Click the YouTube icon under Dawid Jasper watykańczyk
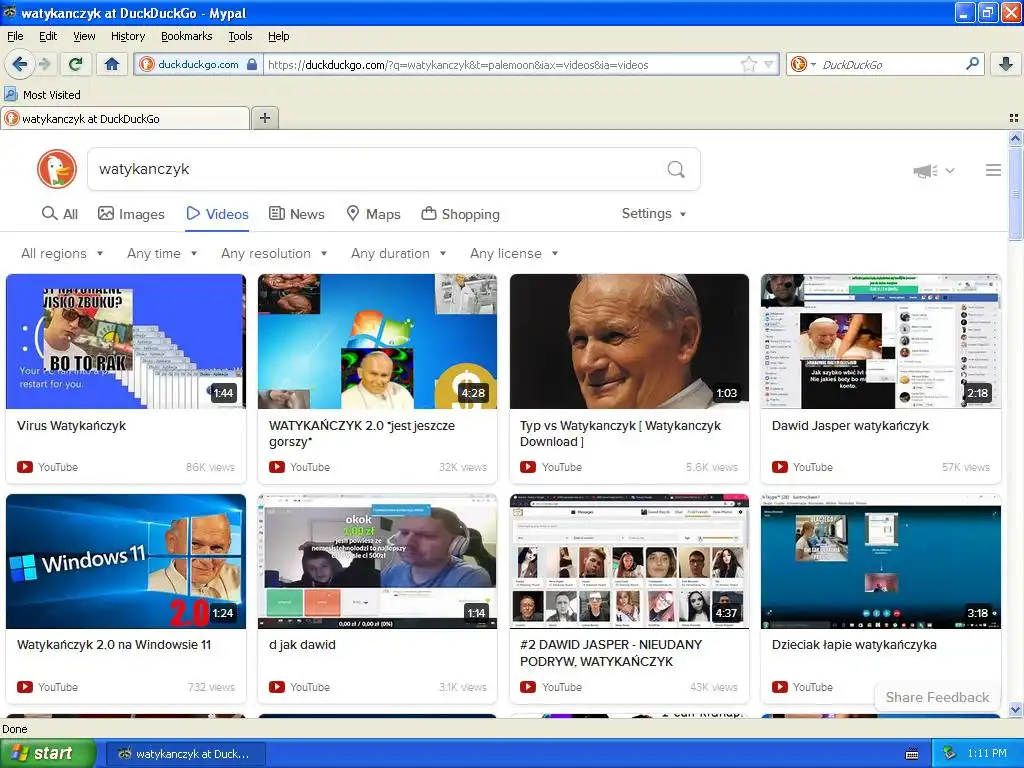Image resolution: width=1024 pixels, height=768 pixels. 780,467
